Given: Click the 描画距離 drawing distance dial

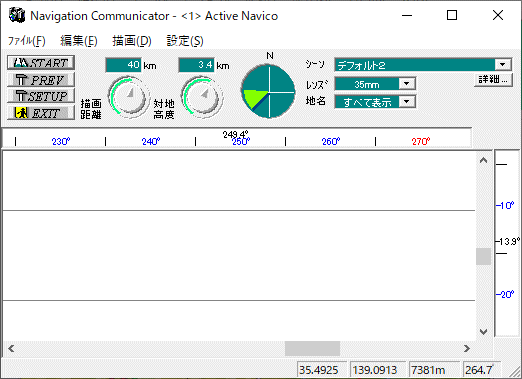Looking at the screenshot, I should (129, 97).
